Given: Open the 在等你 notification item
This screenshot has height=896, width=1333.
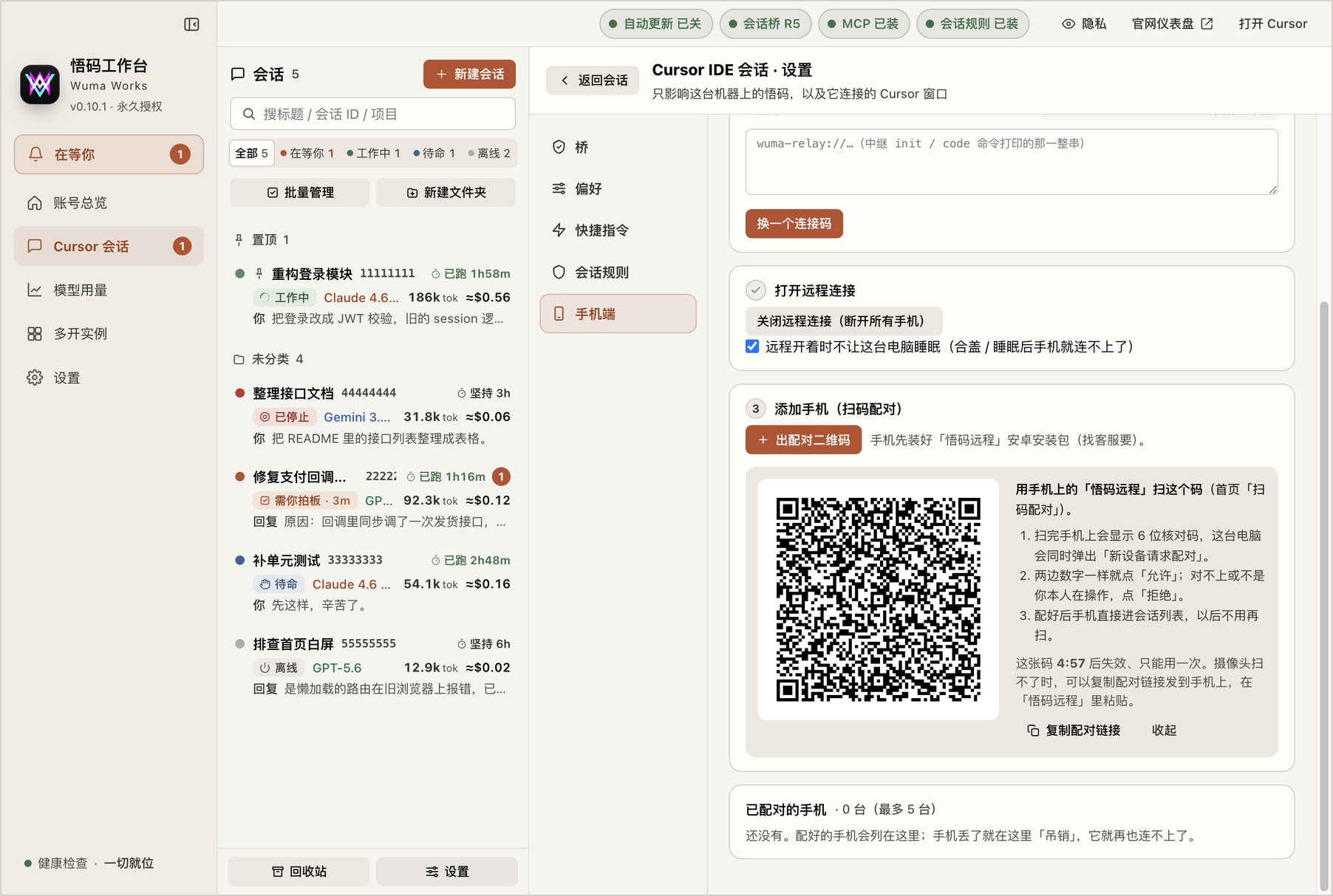Looking at the screenshot, I should point(109,154).
